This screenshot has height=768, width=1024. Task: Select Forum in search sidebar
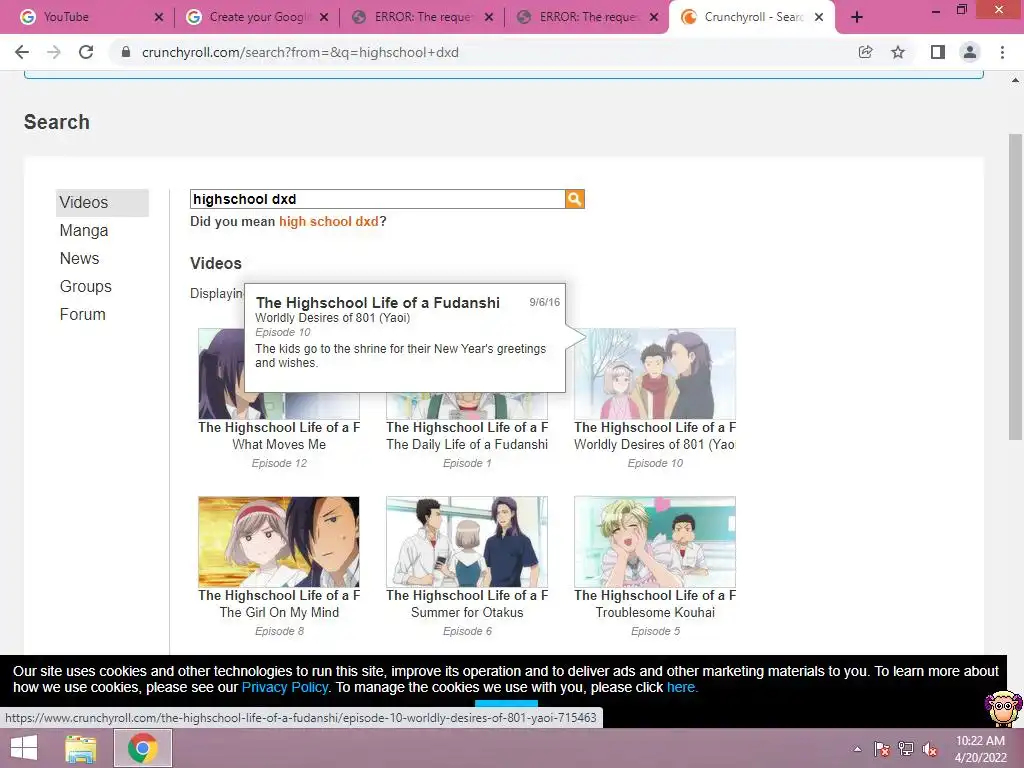pyautogui.click(x=82, y=315)
